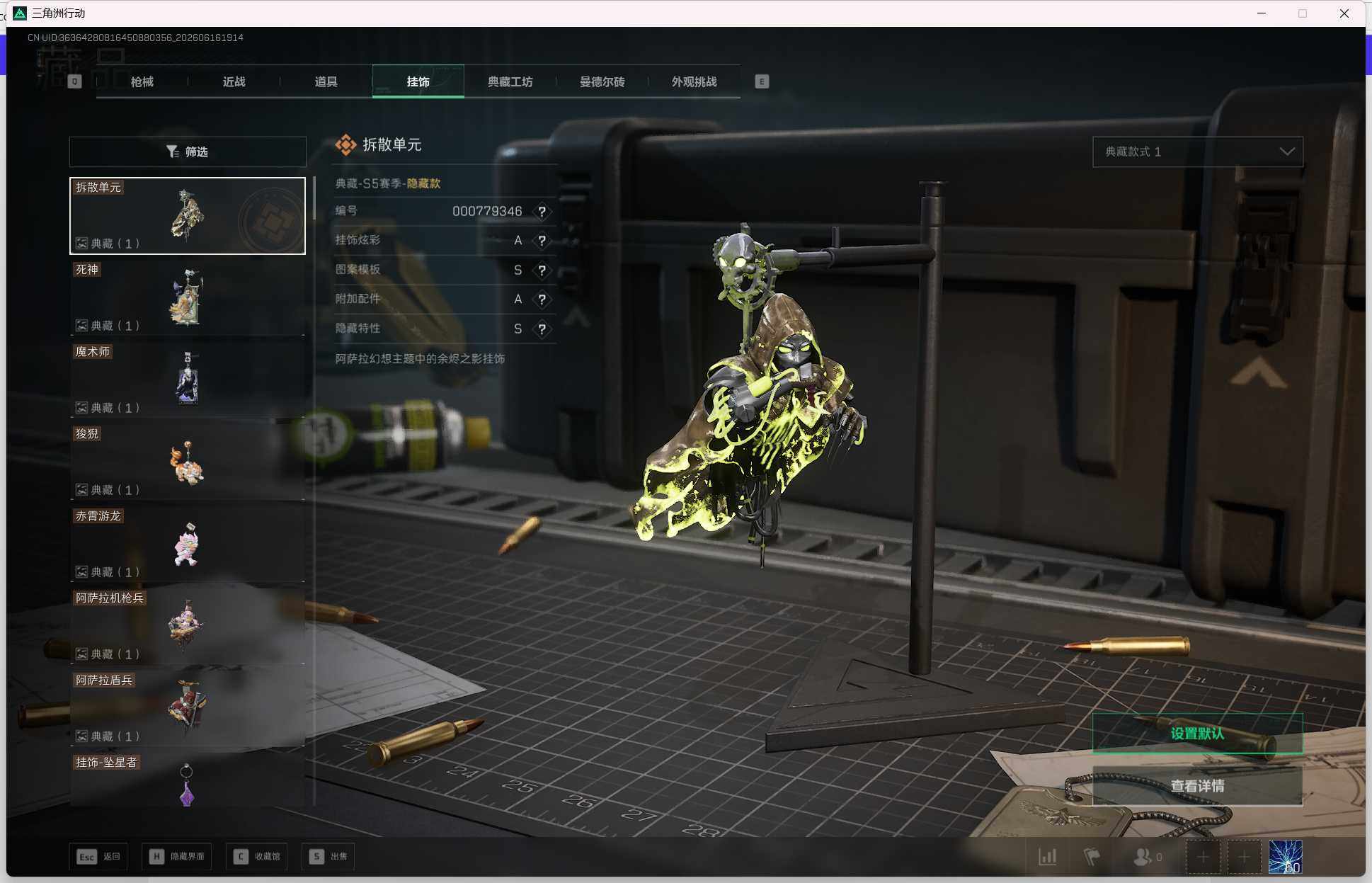Click the Esc 返回 button

click(x=98, y=856)
